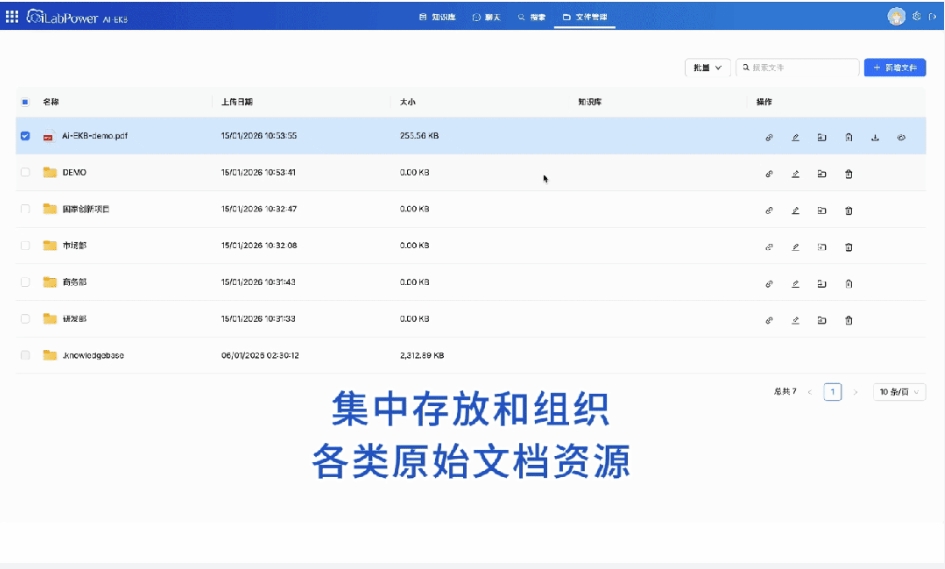Viewport: 945px width, 569px height.
Task: Click the trash icon for the 市场部 folder
Action: 848,247
